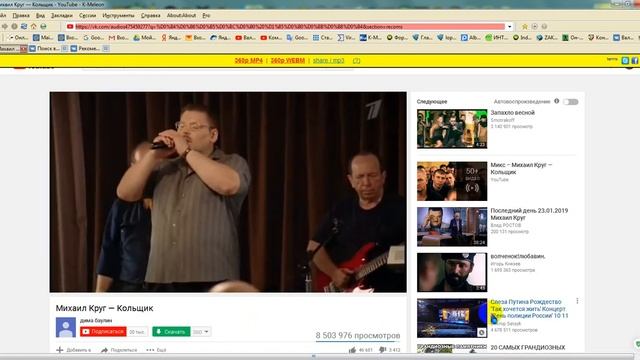Open the 'волченок/любавин' video title
This screenshot has height=360, width=640.
(x=518, y=256)
